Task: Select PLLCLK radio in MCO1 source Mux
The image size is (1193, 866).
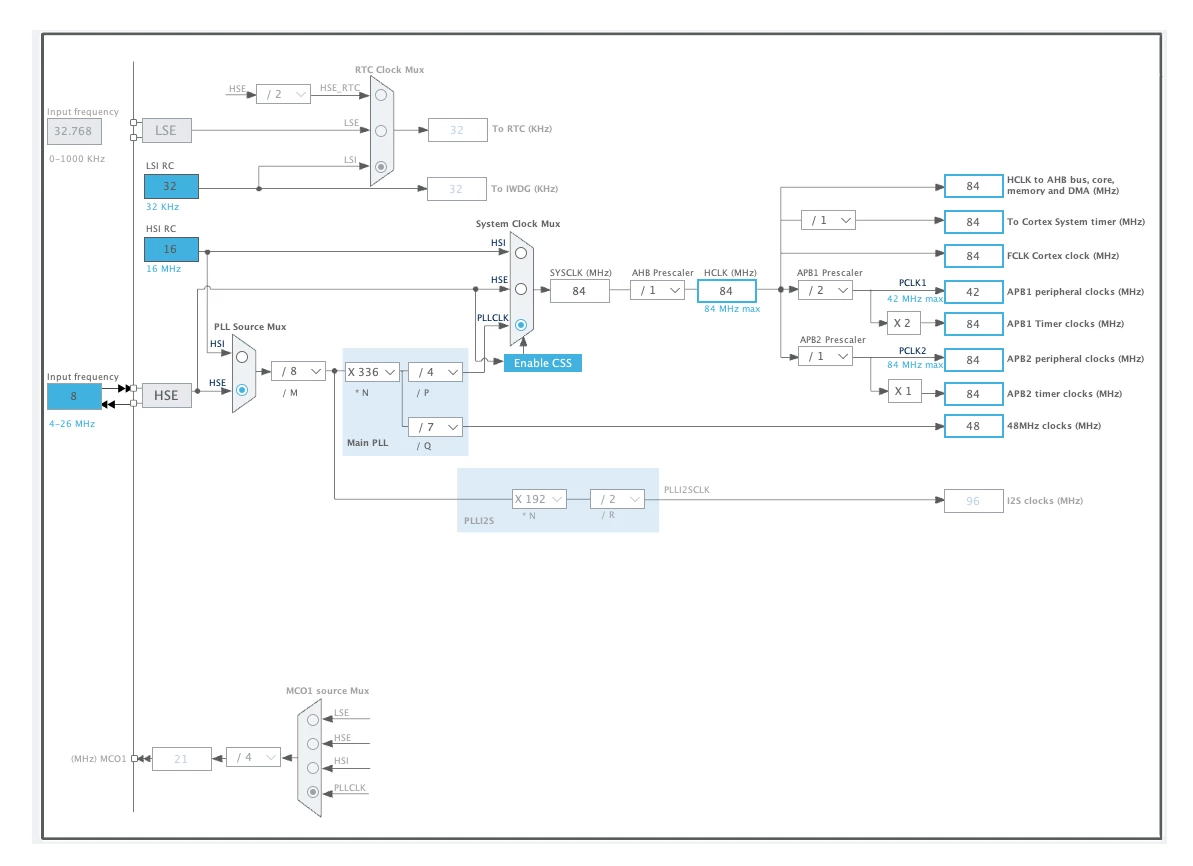Action: coord(313,792)
